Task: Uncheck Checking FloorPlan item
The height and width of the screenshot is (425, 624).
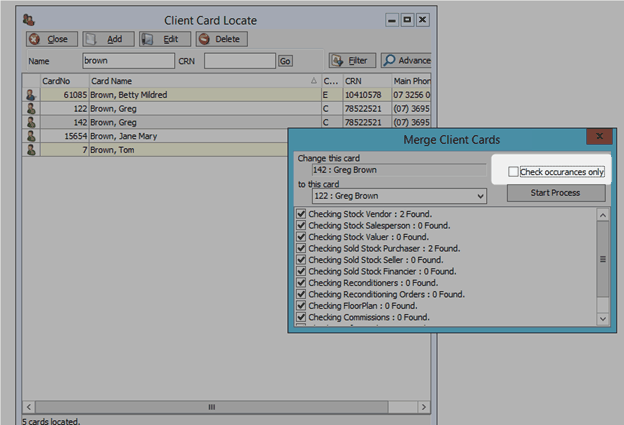Action: (301, 306)
